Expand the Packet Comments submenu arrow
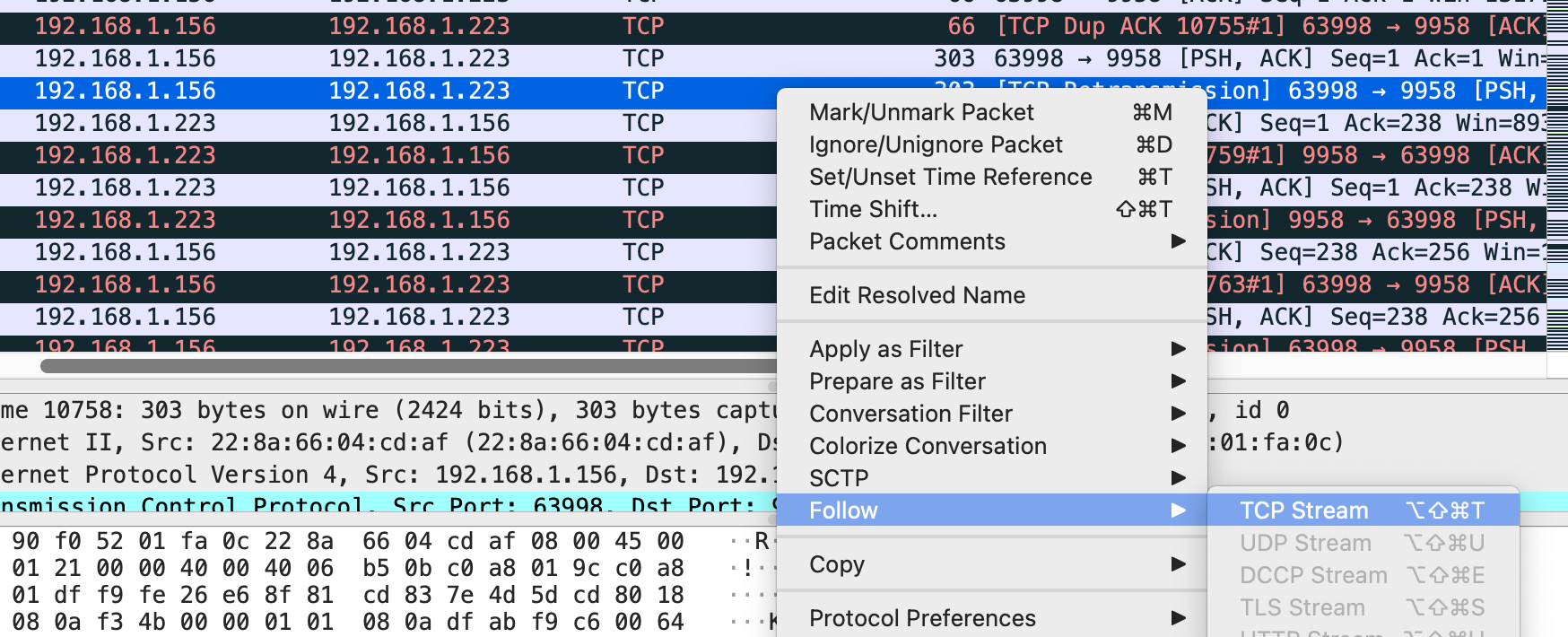Viewport: 1568px width, 637px height. (x=1179, y=241)
